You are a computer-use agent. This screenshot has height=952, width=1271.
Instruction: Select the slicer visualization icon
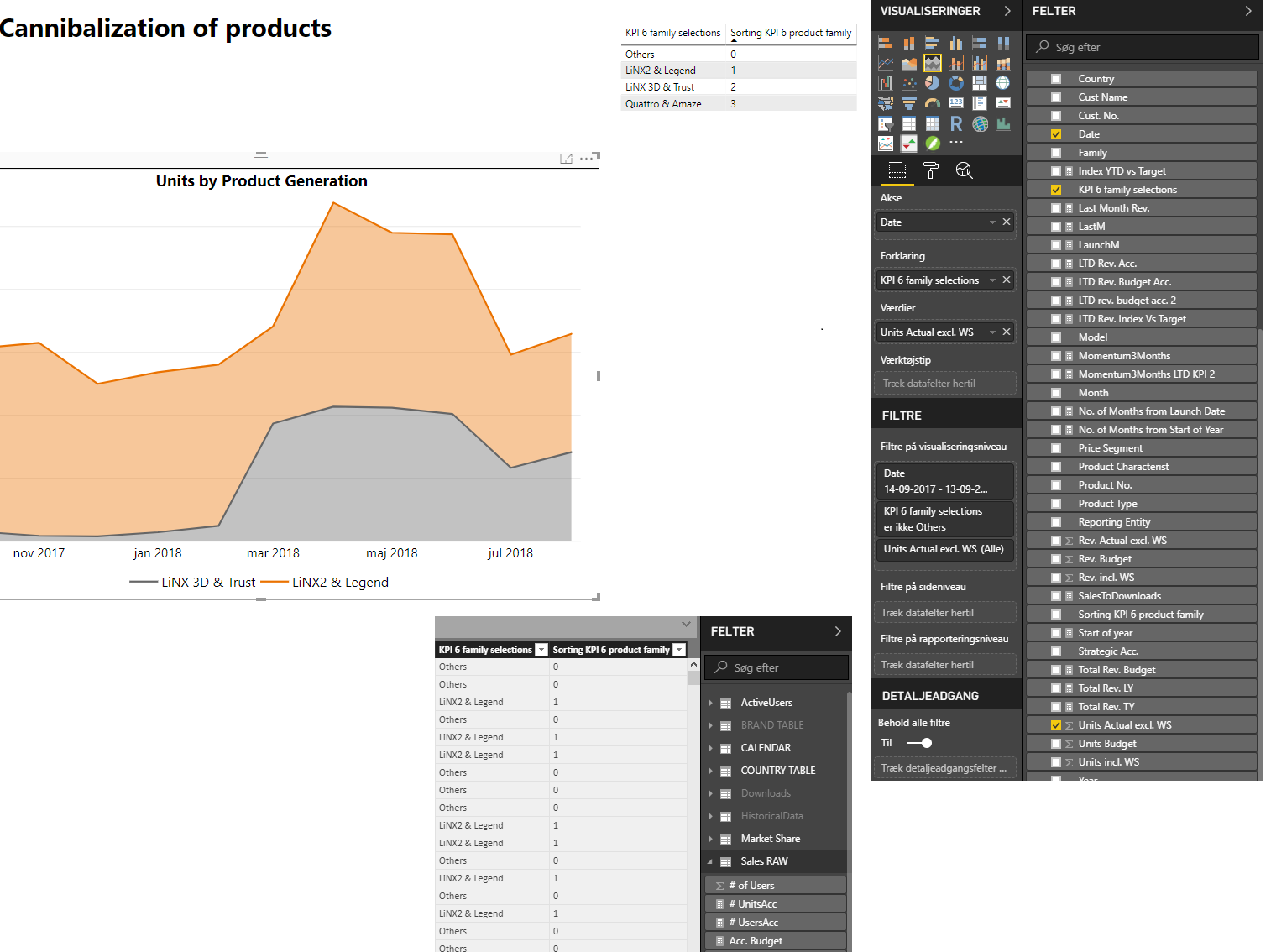886,123
